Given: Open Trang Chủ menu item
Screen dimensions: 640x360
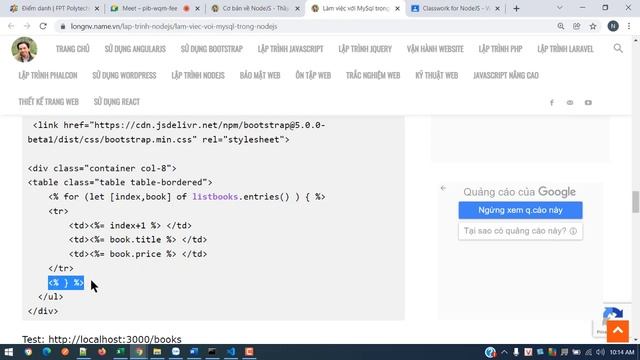Looking at the screenshot, I should pyautogui.click(x=73, y=49).
